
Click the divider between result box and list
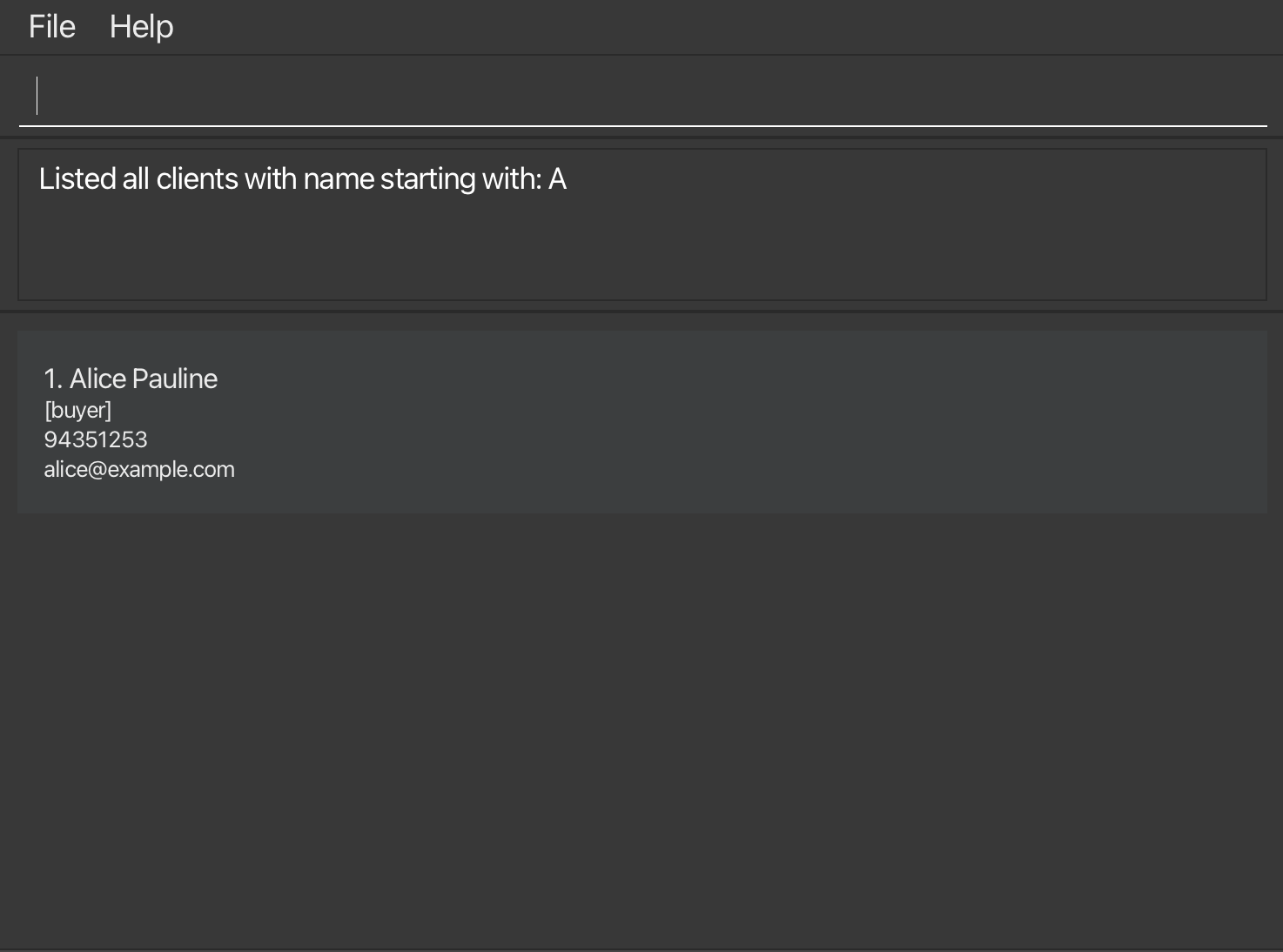tap(641, 311)
